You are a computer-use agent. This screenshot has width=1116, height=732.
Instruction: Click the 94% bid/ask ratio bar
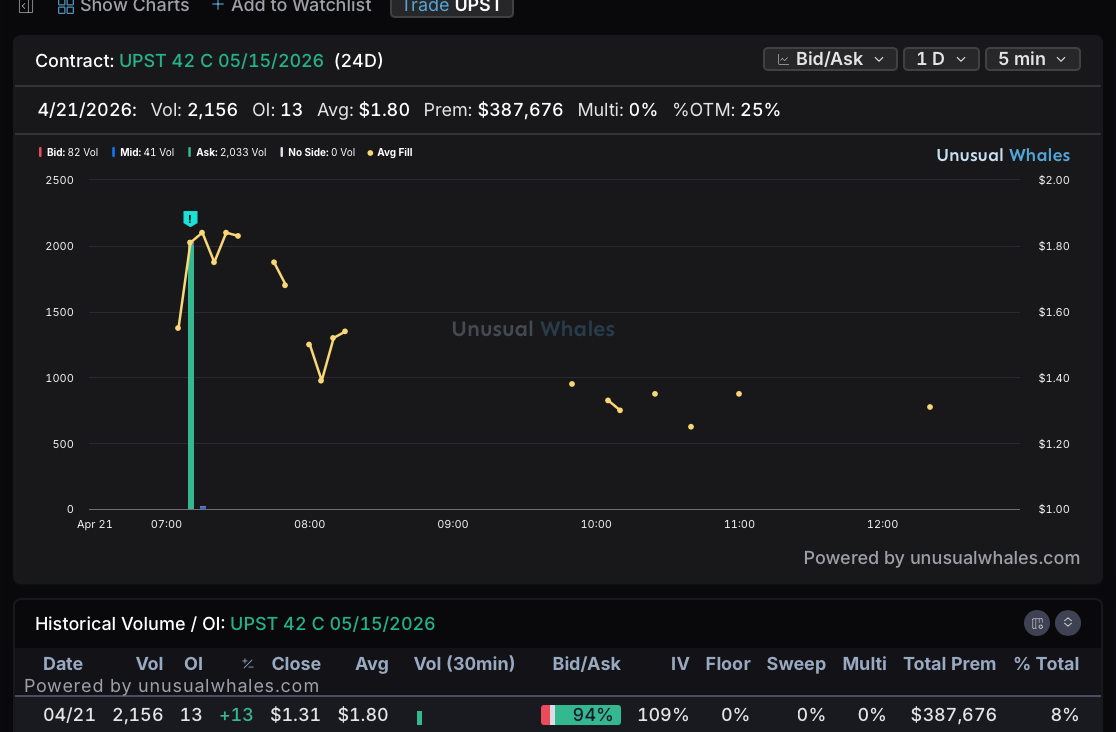[x=581, y=715]
